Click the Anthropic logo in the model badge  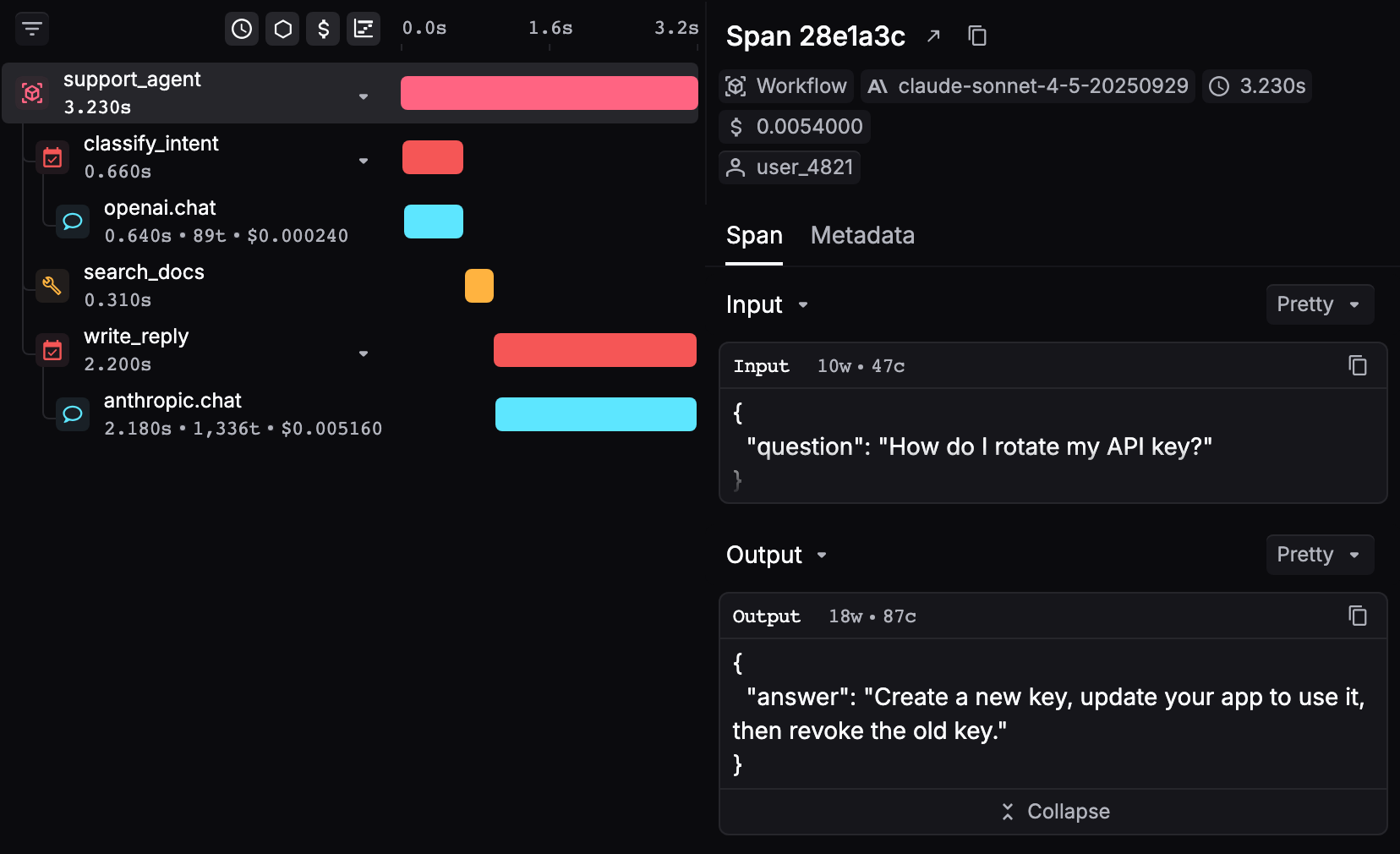[x=878, y=86]
